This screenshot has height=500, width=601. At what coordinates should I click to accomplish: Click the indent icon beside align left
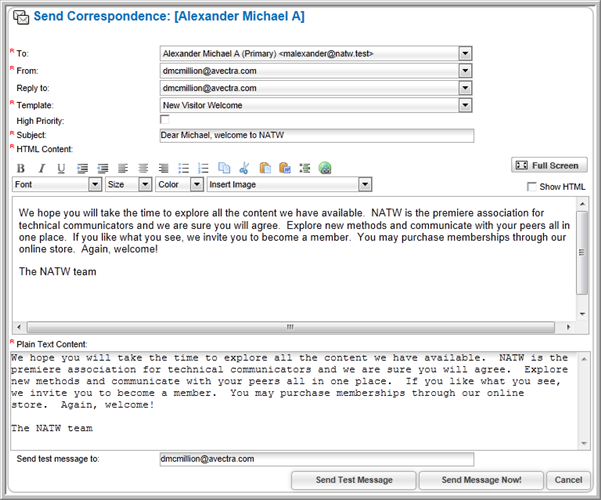[102, 168]
